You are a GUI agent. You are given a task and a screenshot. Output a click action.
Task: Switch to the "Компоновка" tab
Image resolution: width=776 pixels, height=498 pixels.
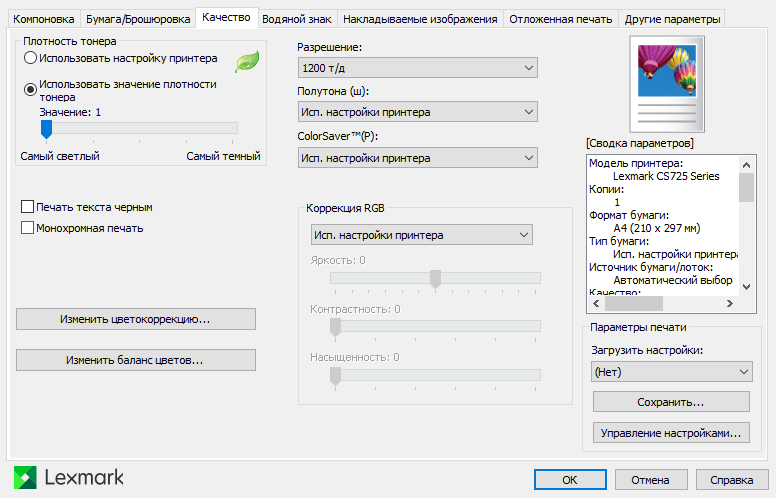click(44, 19)
